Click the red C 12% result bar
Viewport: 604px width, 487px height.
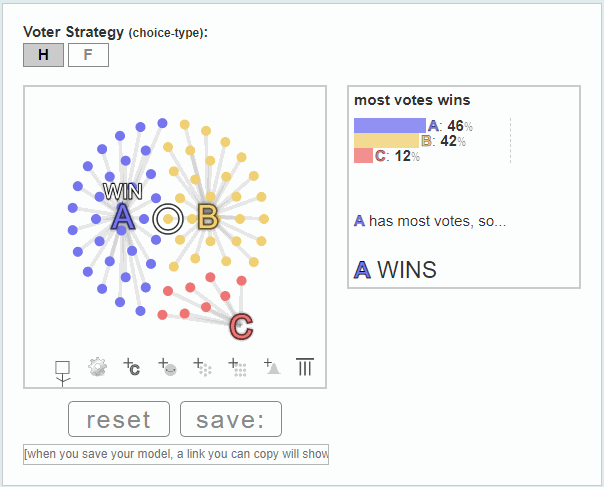coord(363,156)
